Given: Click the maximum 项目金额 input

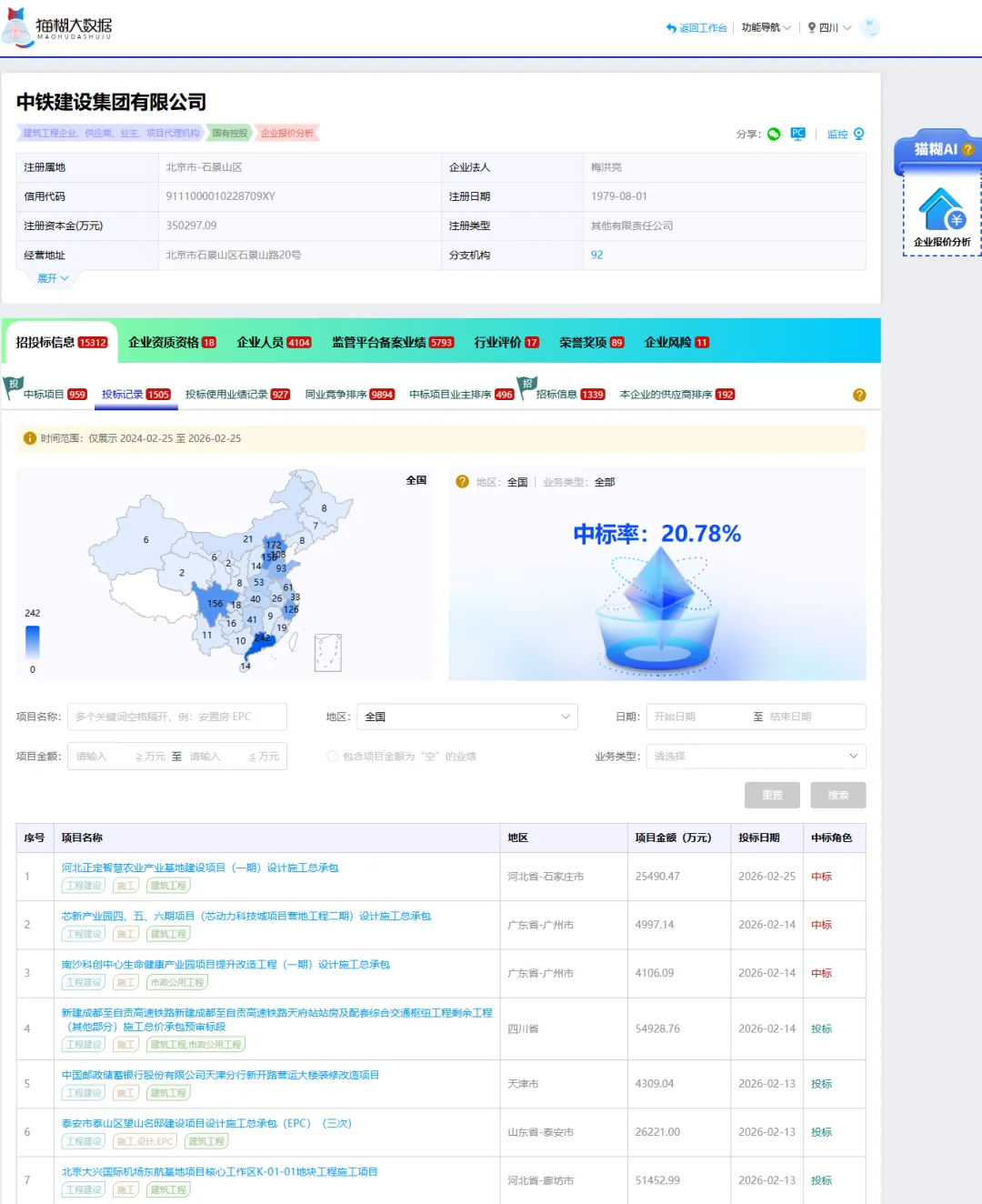Looking at the screenshot, I should 218,757.
